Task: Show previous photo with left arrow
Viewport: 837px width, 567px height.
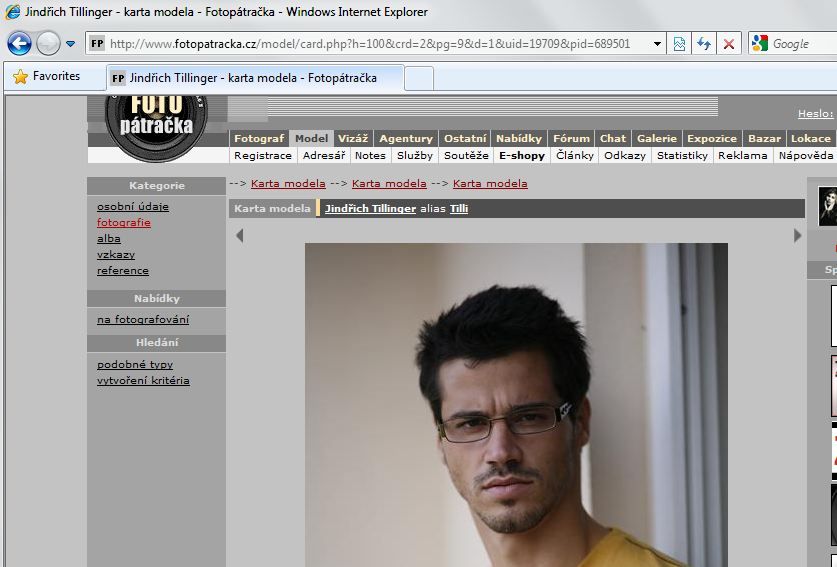Action: click(240, 235)
